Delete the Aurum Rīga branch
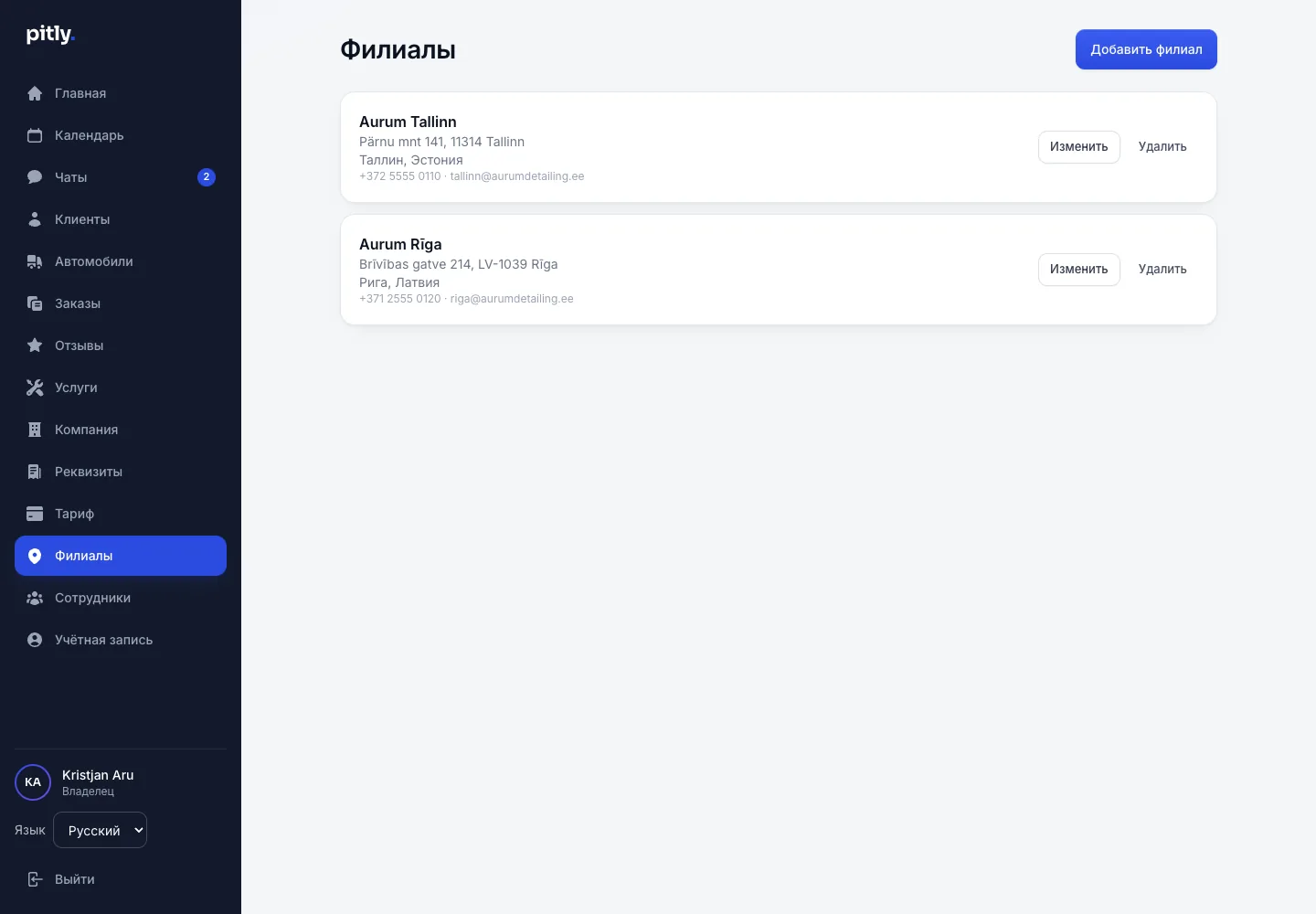The width and height of the screenshot is (1316, 914). (x=1162, y=270)
